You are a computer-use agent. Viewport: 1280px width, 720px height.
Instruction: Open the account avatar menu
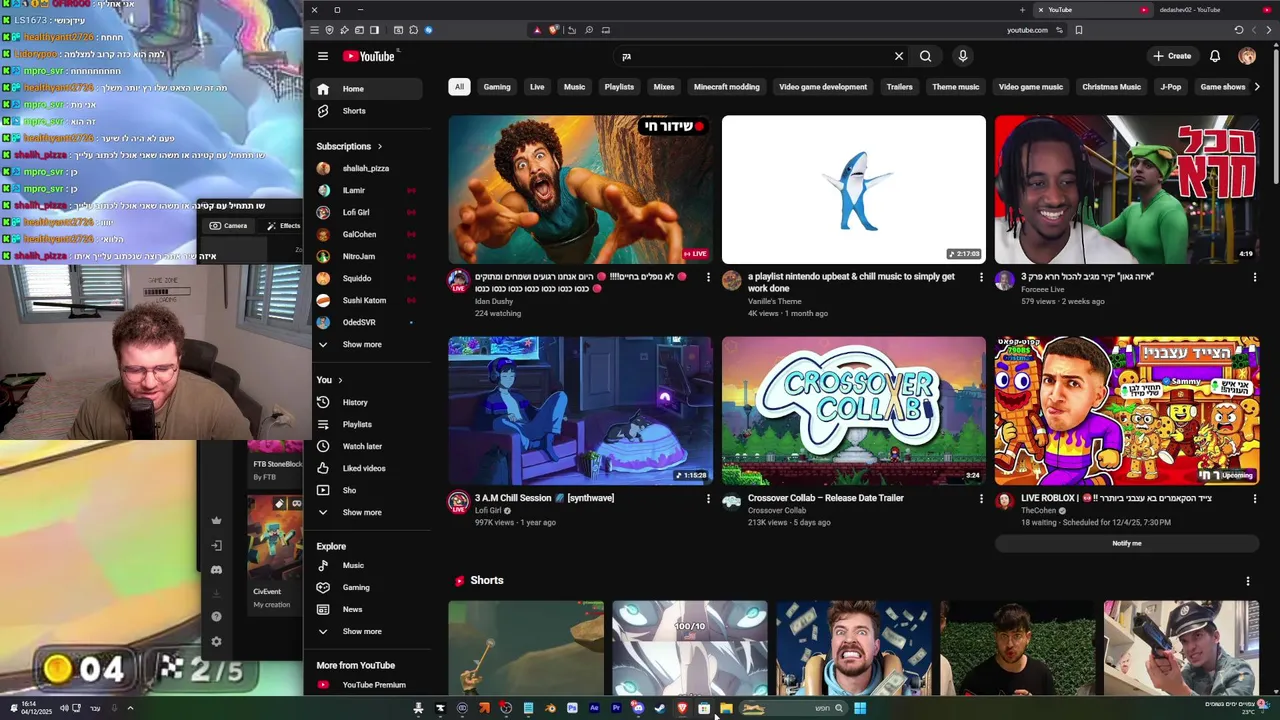[x=1247, y=56]
